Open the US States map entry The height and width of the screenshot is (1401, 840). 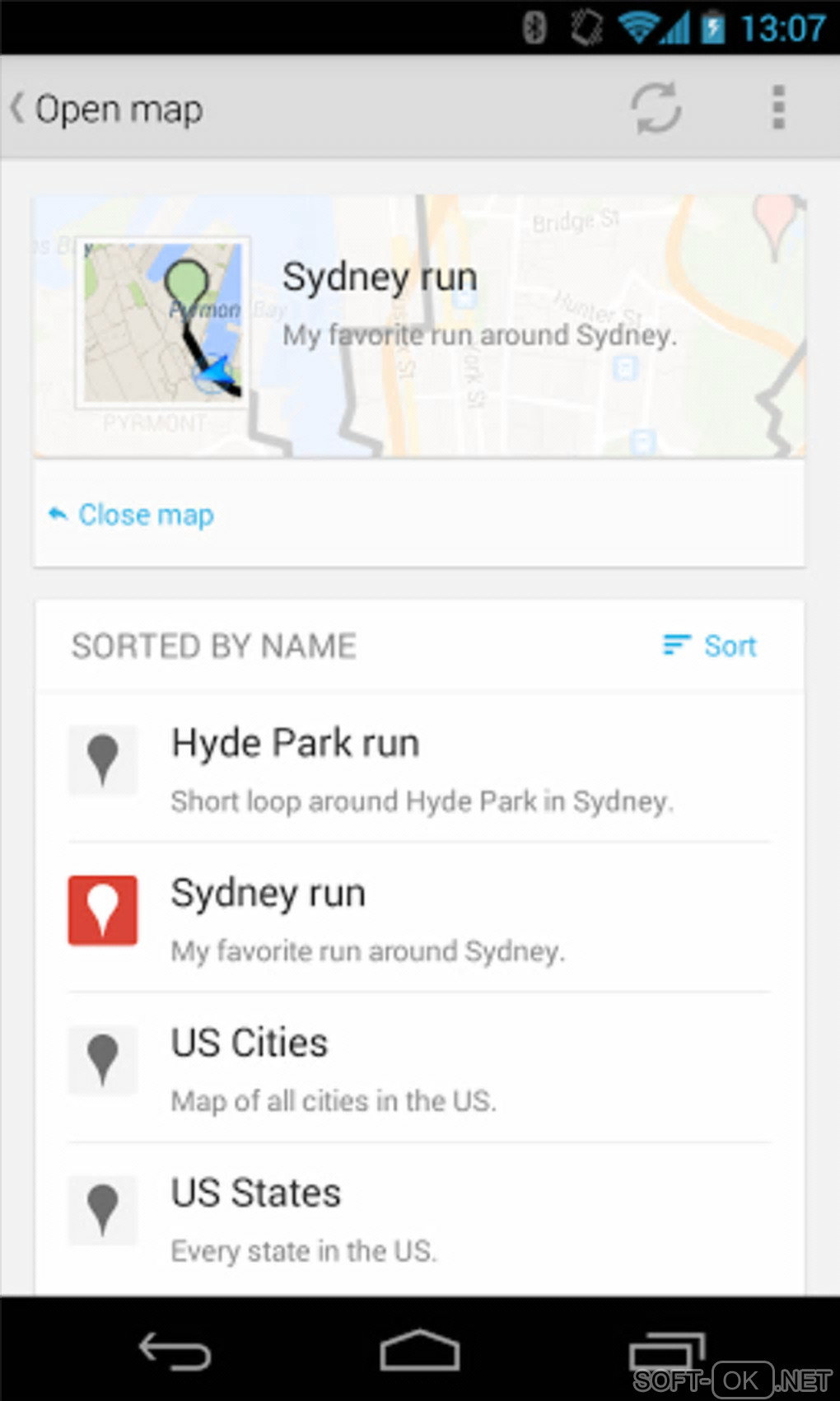click(422, 1218)
